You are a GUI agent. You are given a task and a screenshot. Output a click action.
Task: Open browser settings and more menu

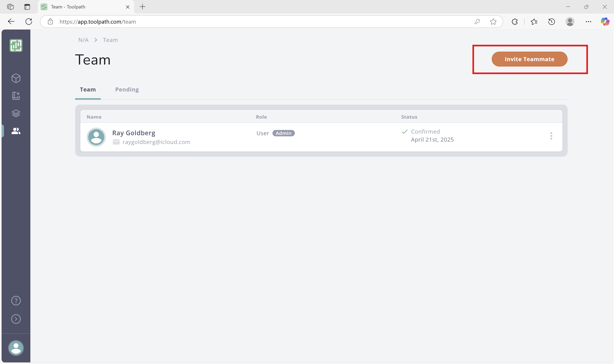[x=588, y=22]
